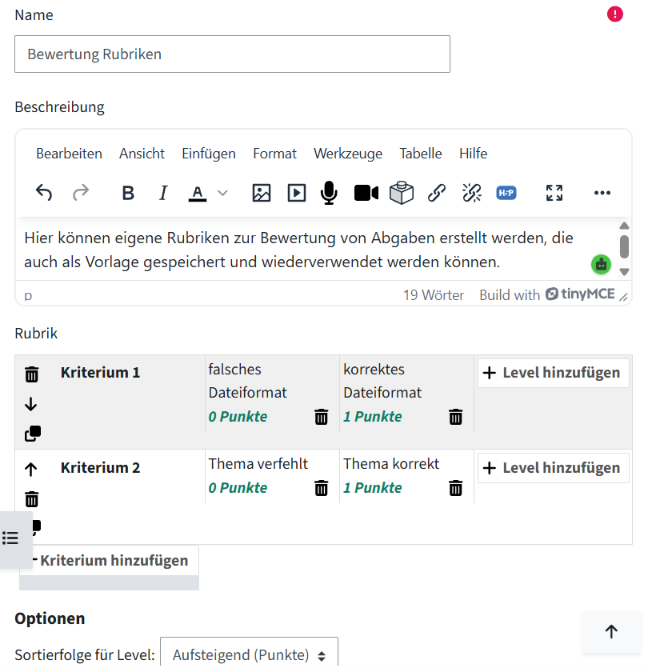The height and width of the screenshot is (666, 652).
Task: Start video recording with camera icon
Action: coord(366,193)
